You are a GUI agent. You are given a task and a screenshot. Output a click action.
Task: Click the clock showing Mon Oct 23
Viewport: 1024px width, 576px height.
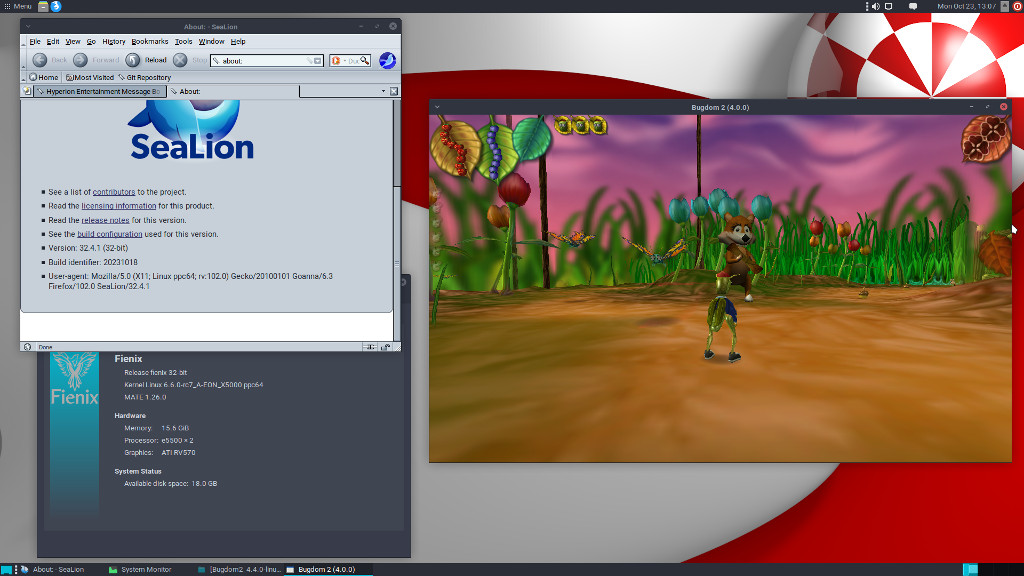click(966, 6)
